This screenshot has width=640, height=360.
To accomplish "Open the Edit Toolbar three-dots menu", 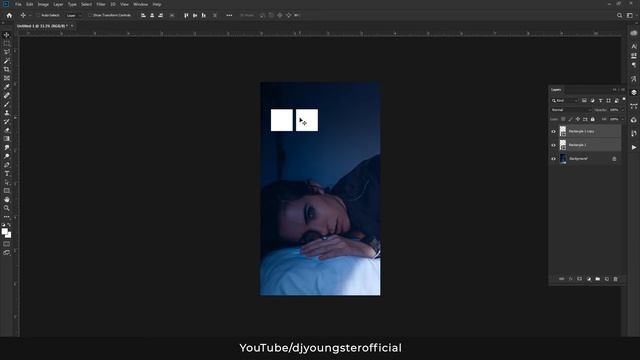I will point(7,217).
